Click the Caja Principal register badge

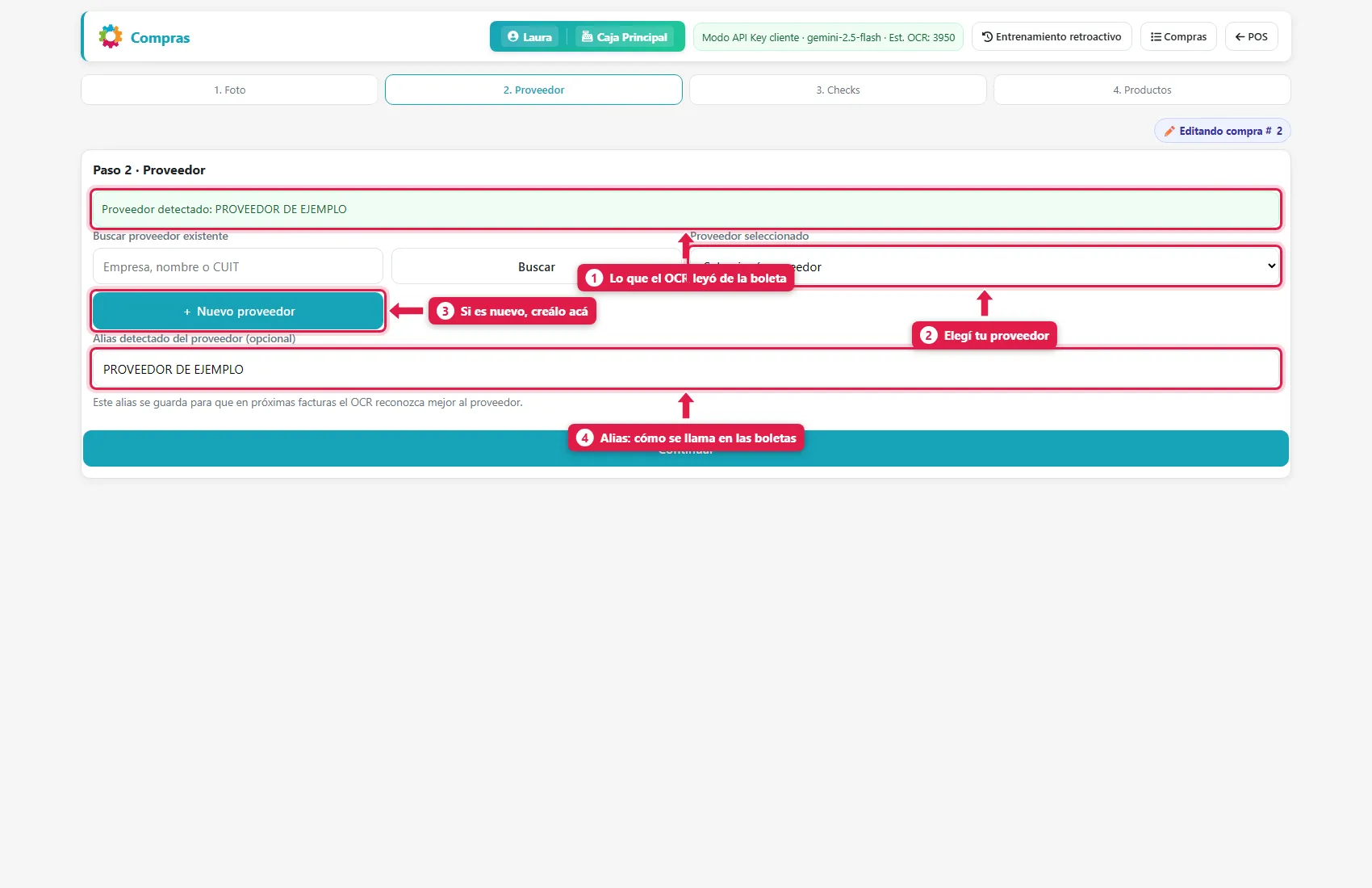[625, 37]
